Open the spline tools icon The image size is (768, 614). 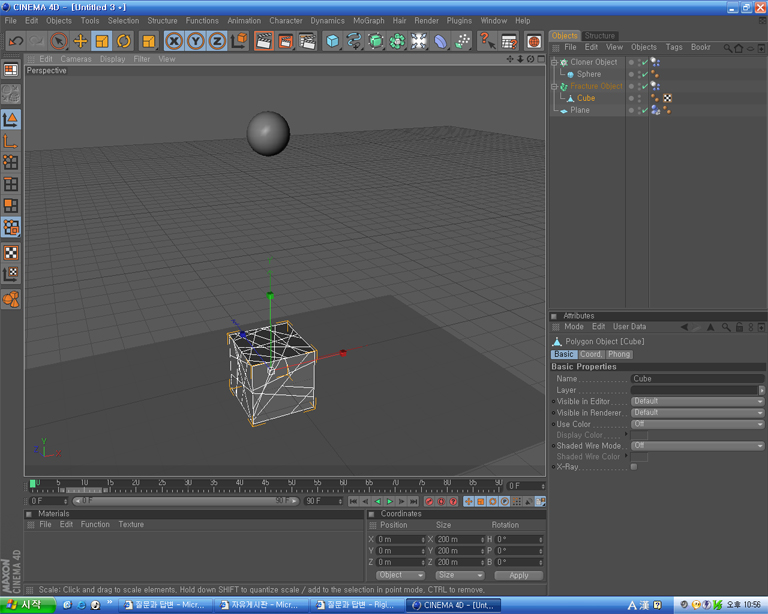[x=354, y=41]
